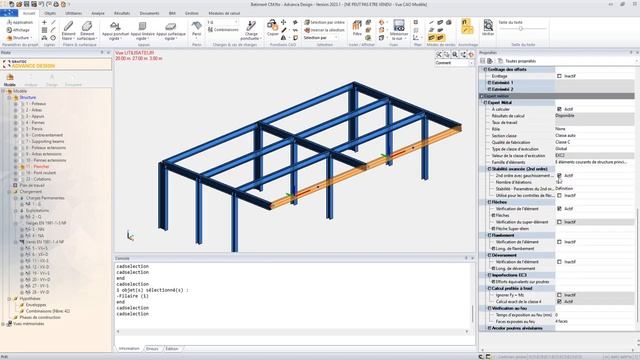Click the Affichage settings icon
Image resolution: width=640 pixels, height=360 pixels.
click(9, 30)
